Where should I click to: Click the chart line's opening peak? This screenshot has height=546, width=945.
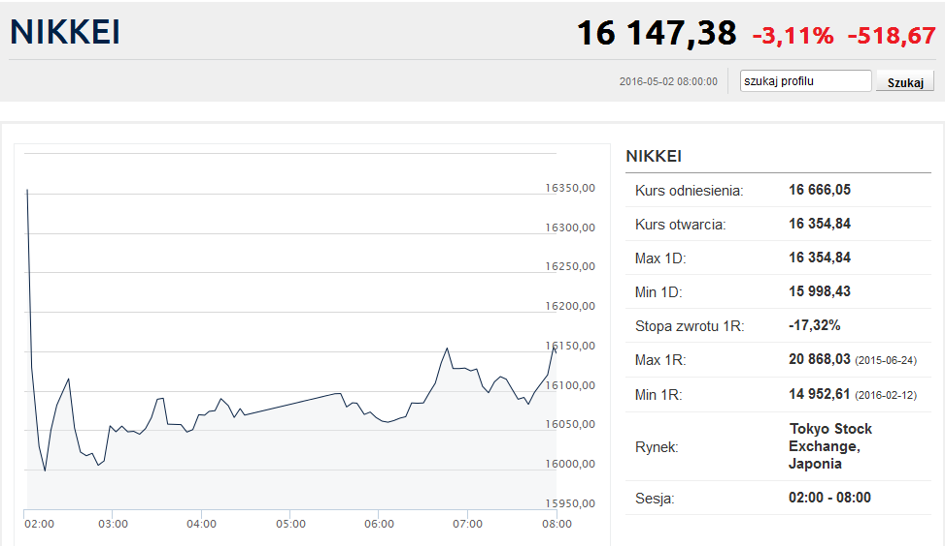27,190
